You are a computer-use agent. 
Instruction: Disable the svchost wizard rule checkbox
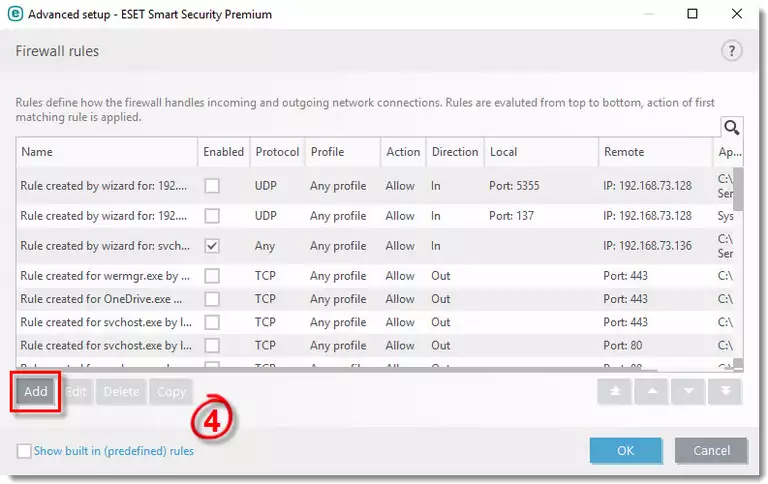pyautogui.click(x=212, y=246)
